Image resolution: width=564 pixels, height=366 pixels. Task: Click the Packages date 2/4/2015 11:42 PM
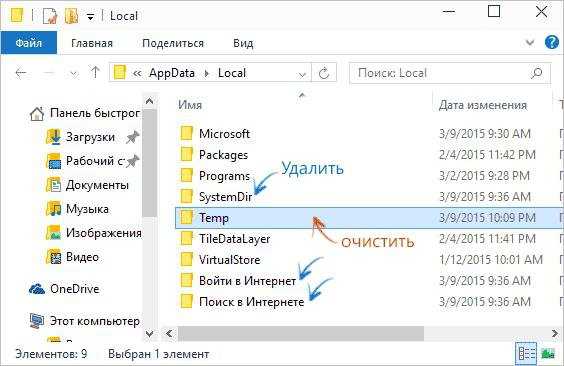click(487, 155)
